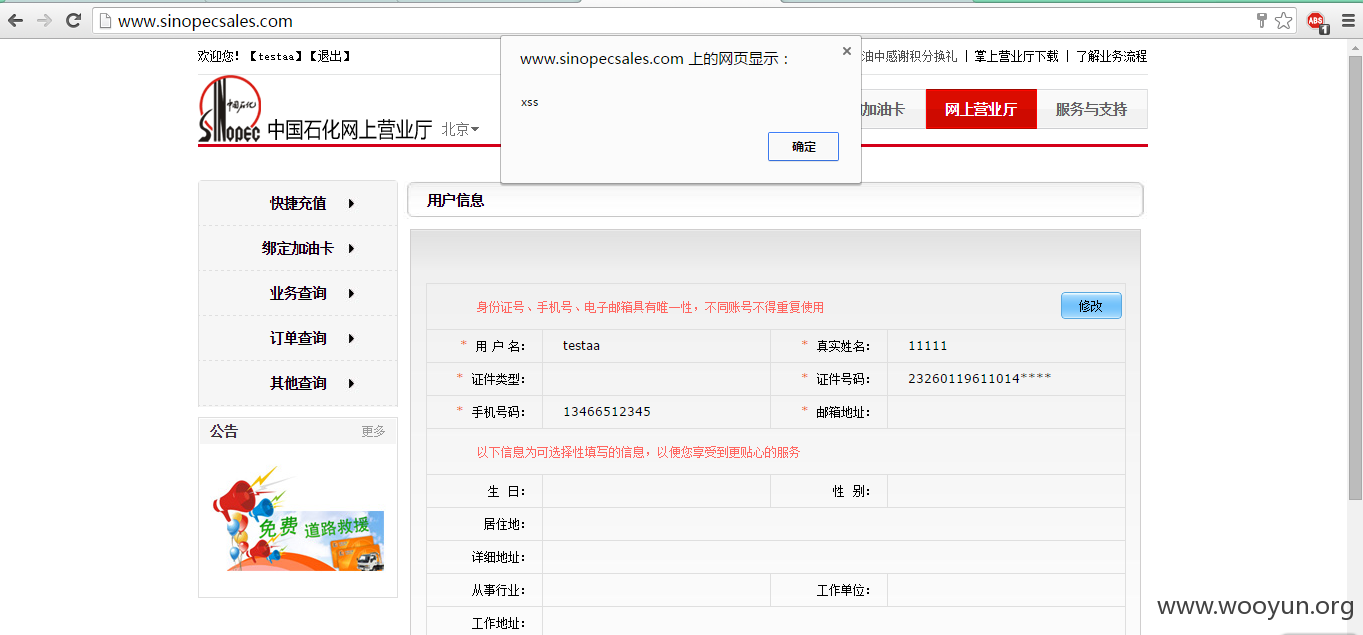Confirm the xss alert with 确定
This screenshot has width=1363, height=635.
(x=803, y=146)
